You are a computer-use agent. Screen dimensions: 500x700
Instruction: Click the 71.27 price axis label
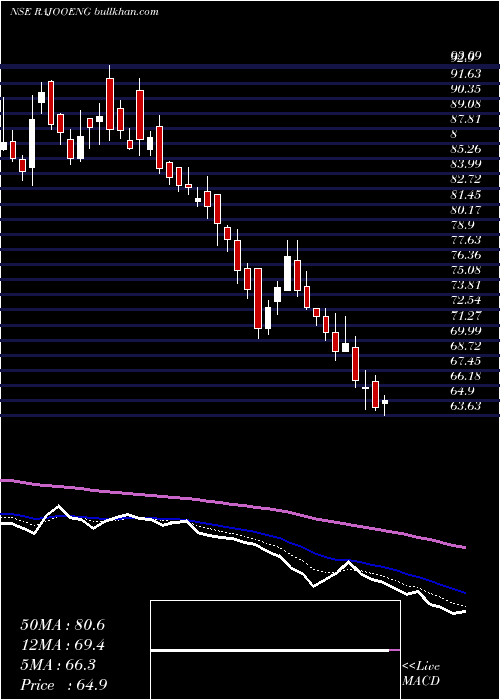(465, 316)
